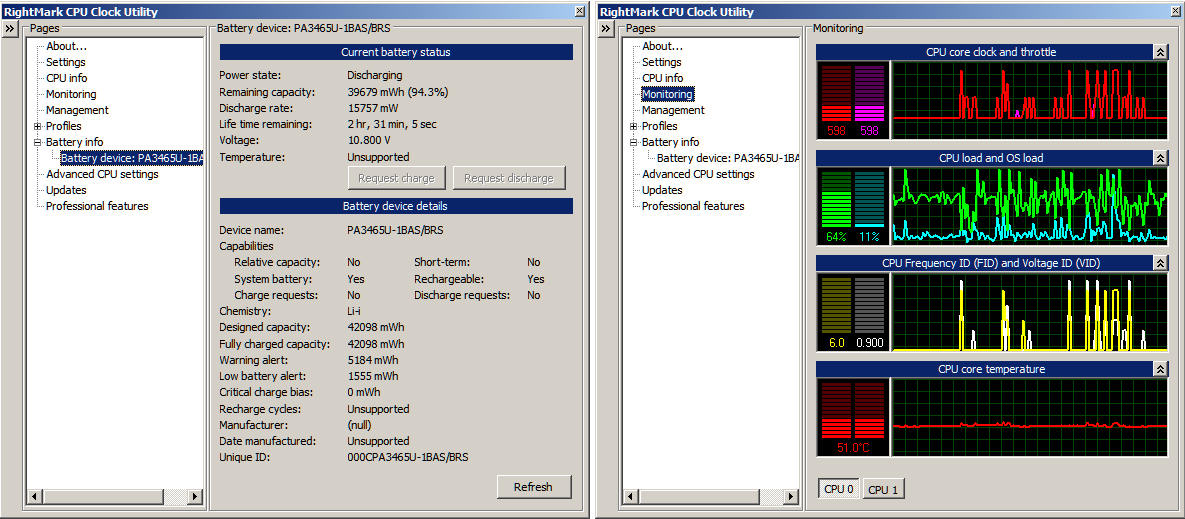Collapse Battery info node in left window tree

click(37, 142)
